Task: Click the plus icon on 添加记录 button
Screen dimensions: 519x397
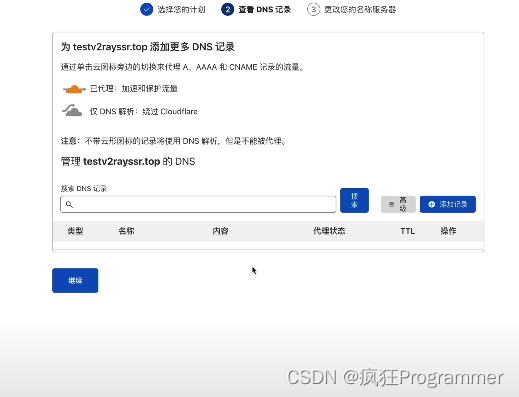Action: (x=431, y=204)
